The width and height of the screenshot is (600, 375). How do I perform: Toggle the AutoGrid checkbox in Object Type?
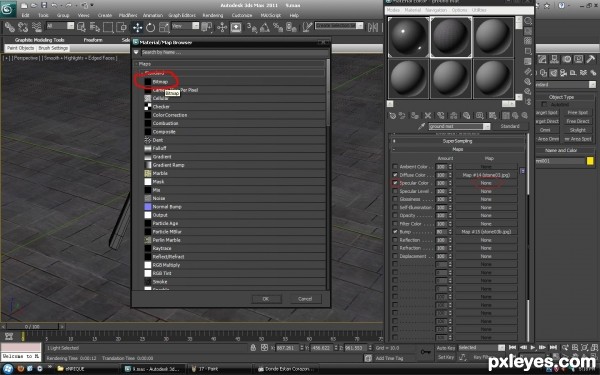pos(544,104)
